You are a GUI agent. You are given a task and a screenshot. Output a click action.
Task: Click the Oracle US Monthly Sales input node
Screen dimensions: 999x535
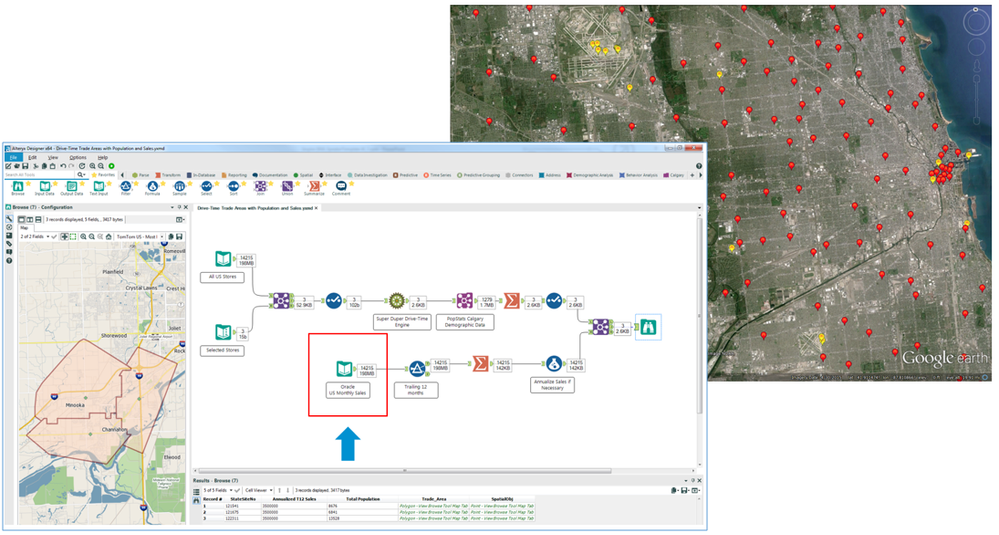344,368
